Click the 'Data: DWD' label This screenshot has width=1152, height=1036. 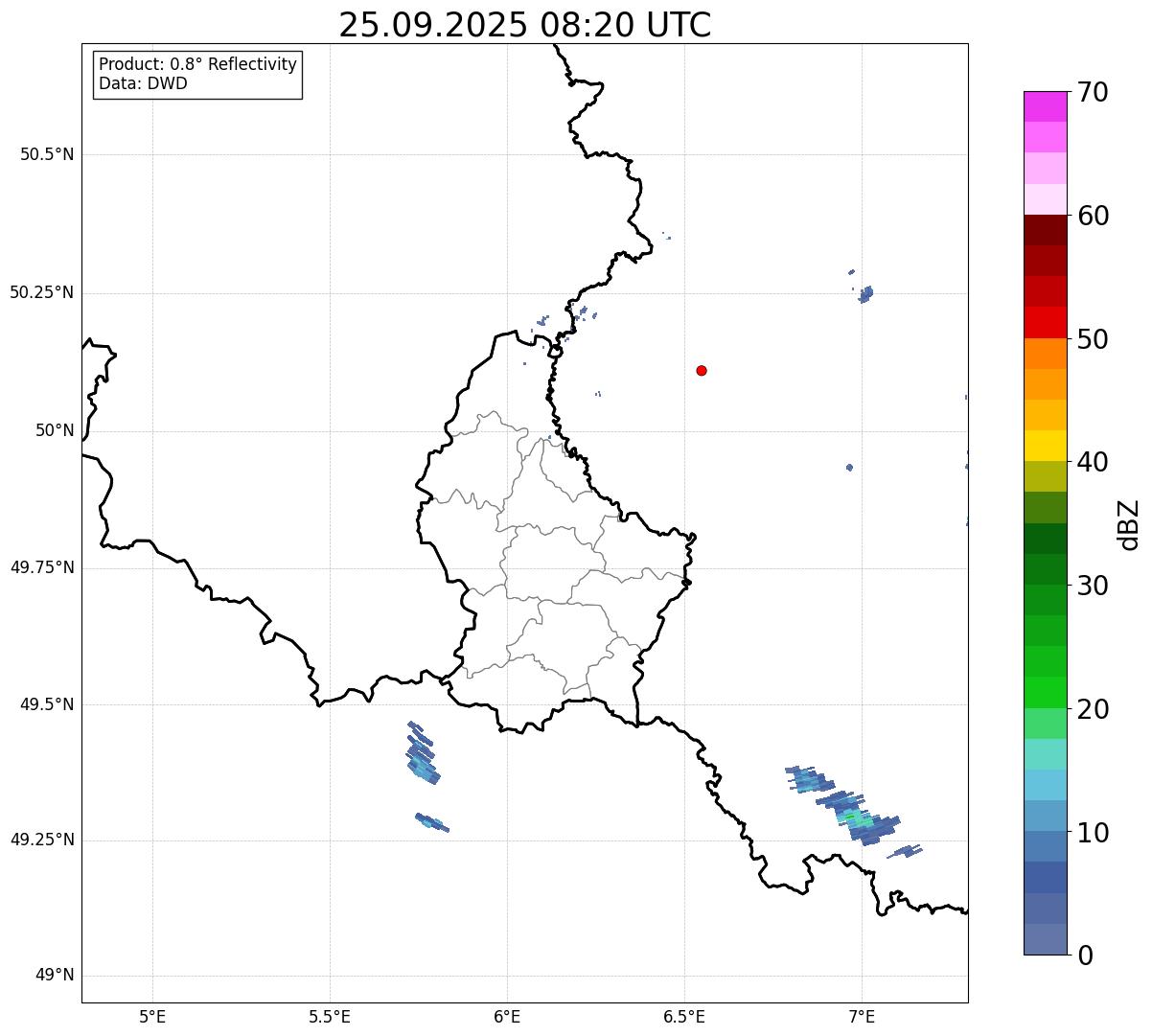(x=143, y=83)
